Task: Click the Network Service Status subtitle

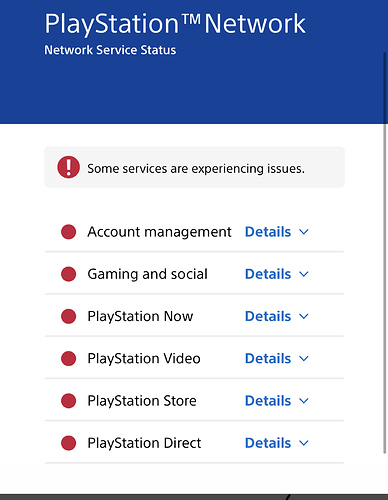Action: (110, 50)
